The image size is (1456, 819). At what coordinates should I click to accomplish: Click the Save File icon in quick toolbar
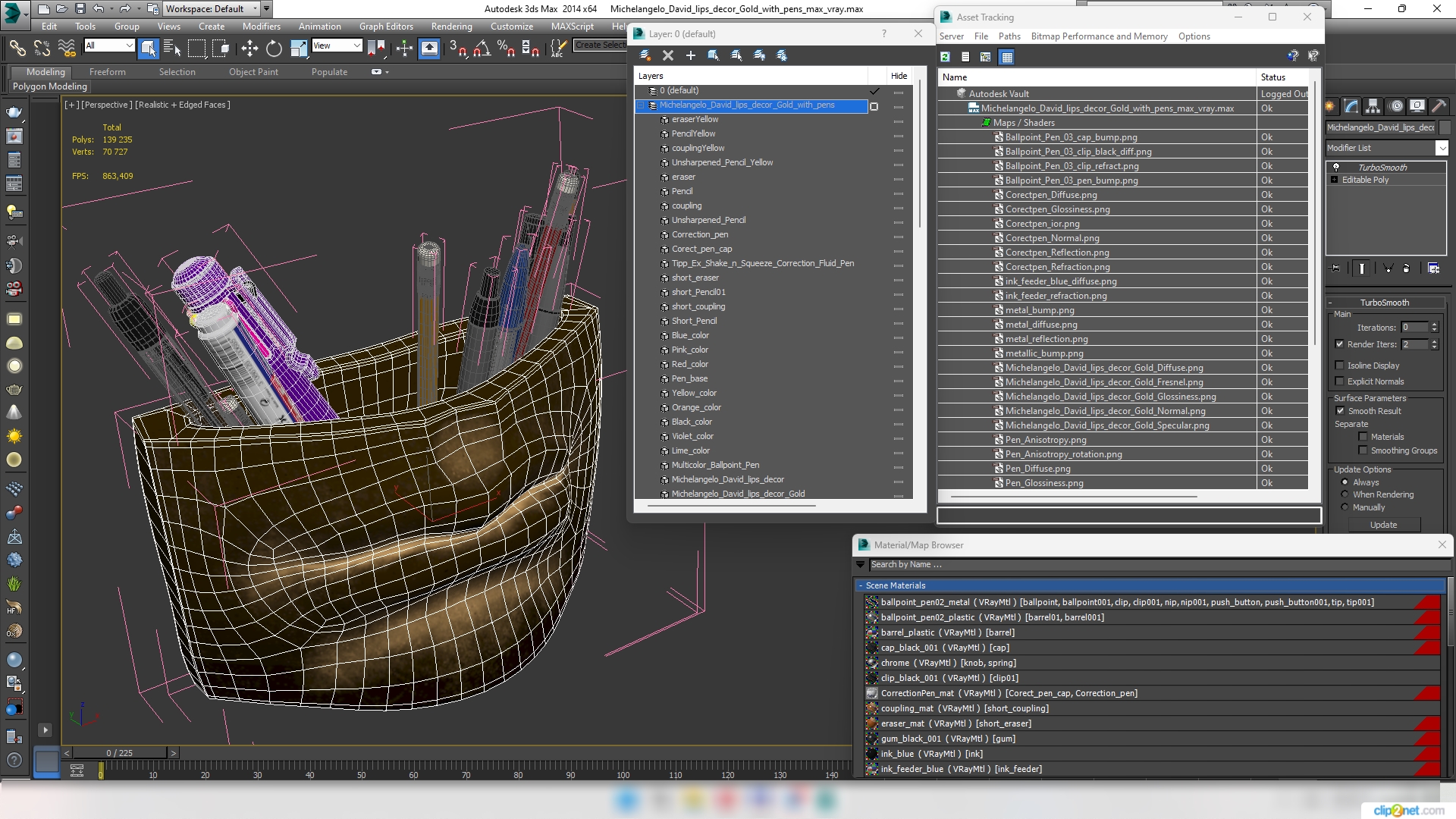80,9
